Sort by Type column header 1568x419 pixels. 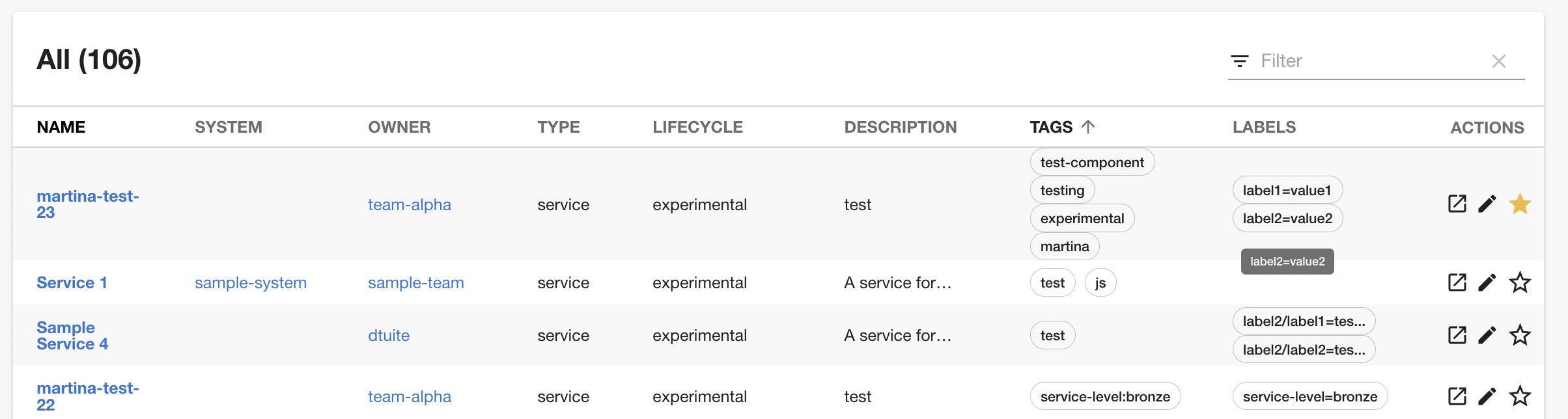[558, 127]
